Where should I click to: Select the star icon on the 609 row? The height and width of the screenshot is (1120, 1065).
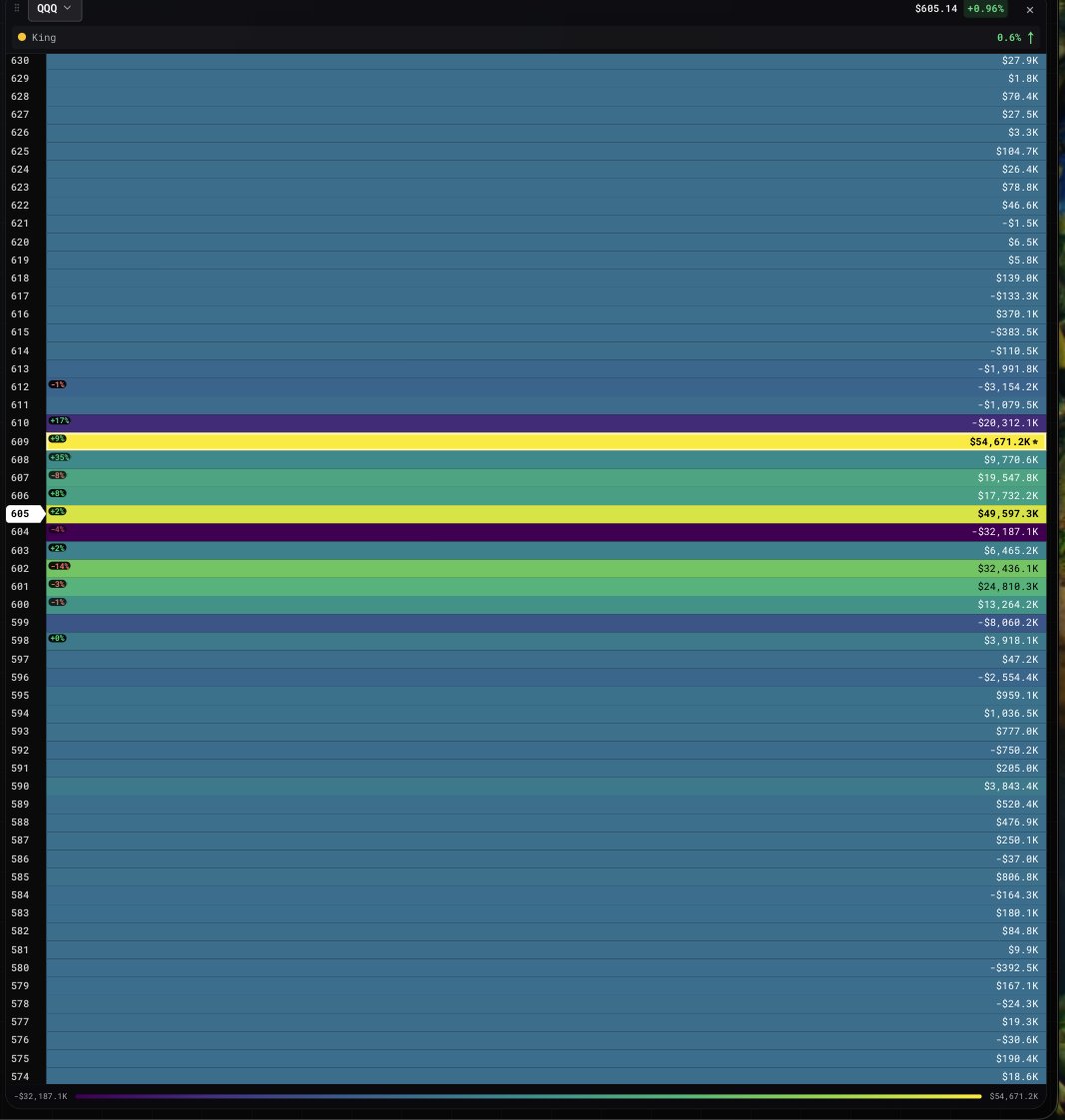click(x=1035, y=442)
